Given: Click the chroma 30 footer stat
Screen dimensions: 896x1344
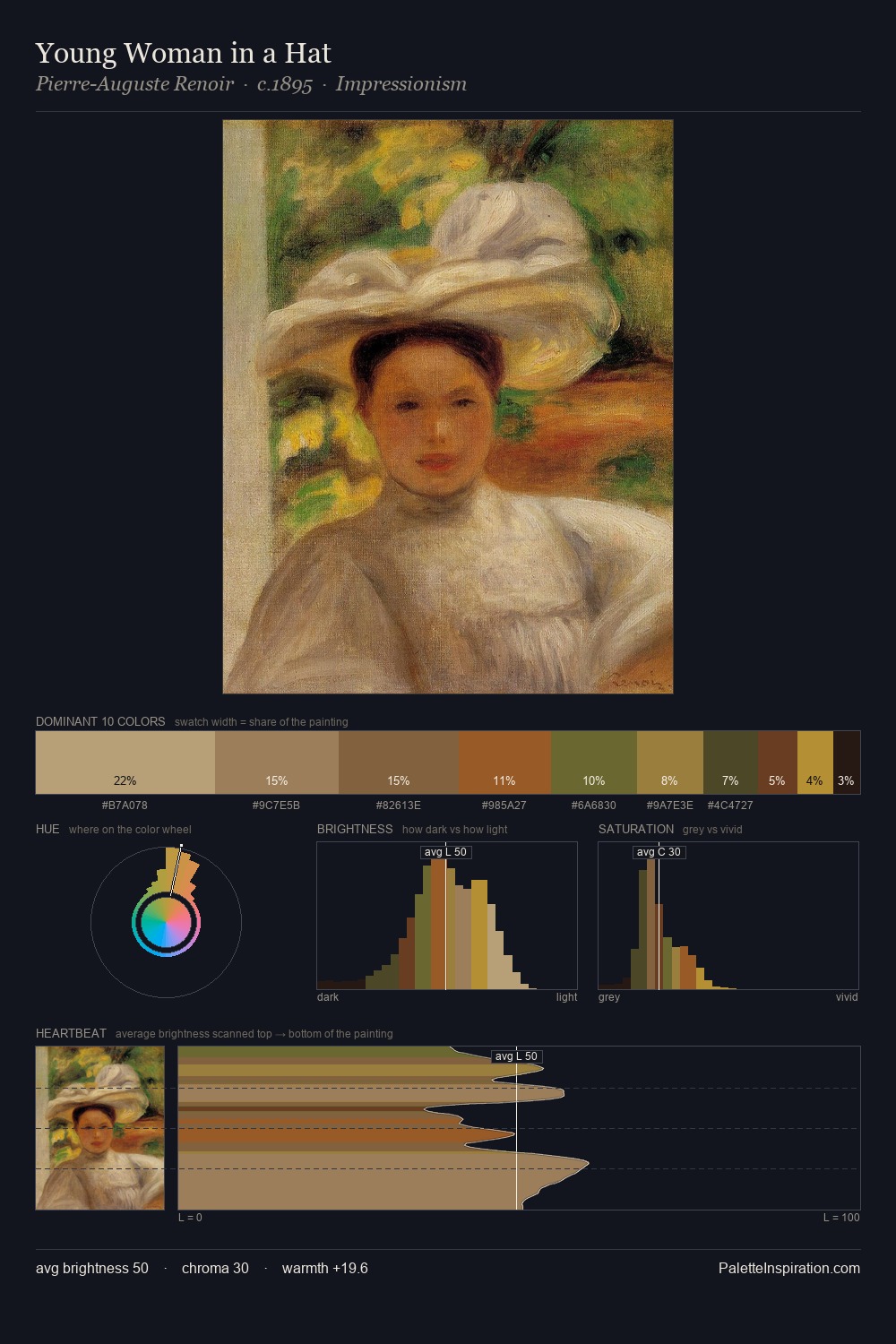Looking at the screenshot, I should coord(215,1268).
